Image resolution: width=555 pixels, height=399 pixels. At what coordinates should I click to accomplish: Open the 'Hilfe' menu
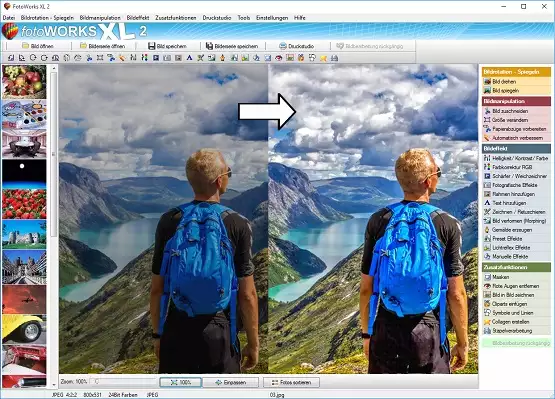[x=299, y=17]
